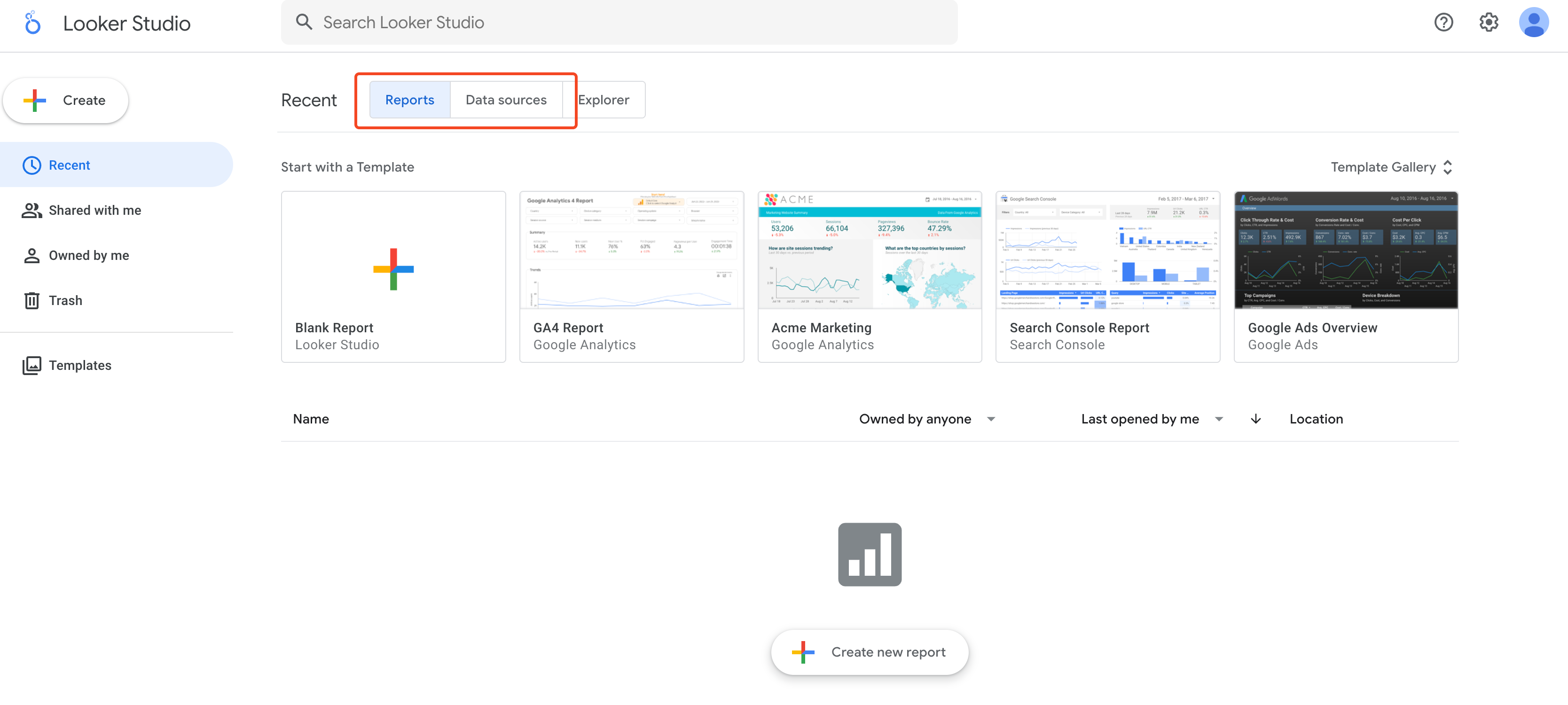The height and width of the screenshot is (705, 1568).
Task: Open Shared with me from the sidebar
Action: coord(94,210)
